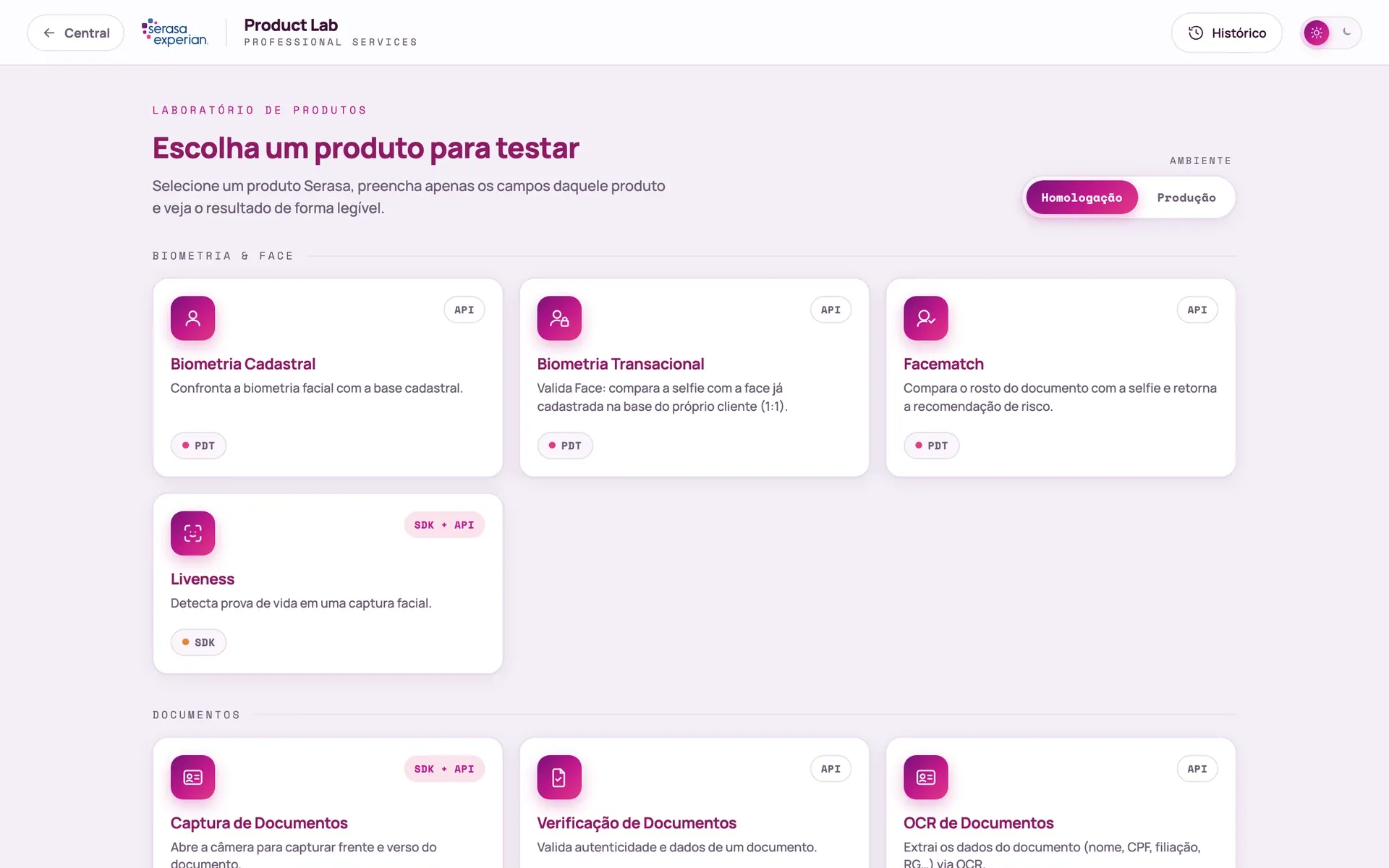The image size is (1389, 868).
Task: Click the SDK tag on Liveness card
Action: [198, 642]
